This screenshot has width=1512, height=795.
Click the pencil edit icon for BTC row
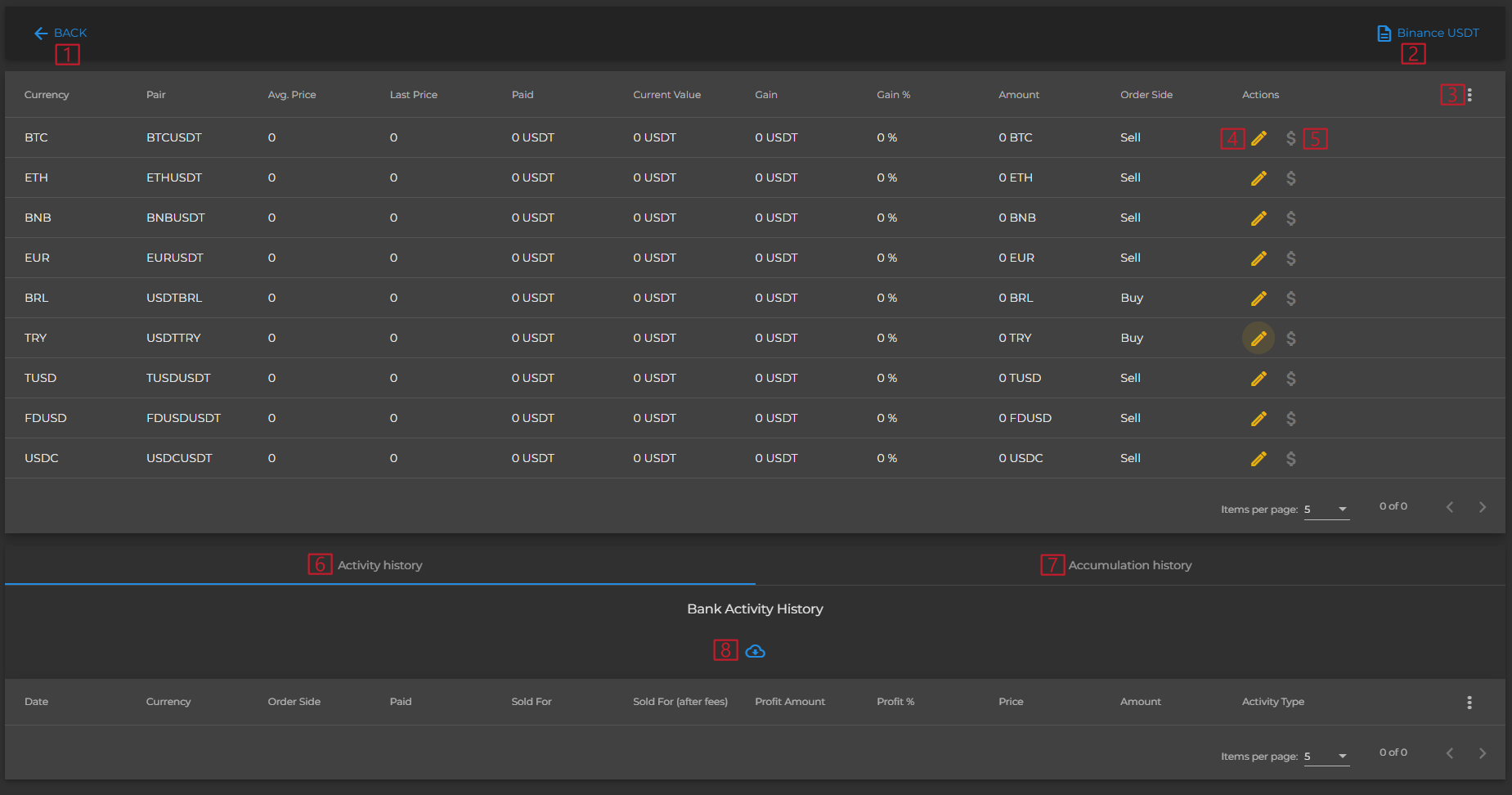[x=1259, y=138]
